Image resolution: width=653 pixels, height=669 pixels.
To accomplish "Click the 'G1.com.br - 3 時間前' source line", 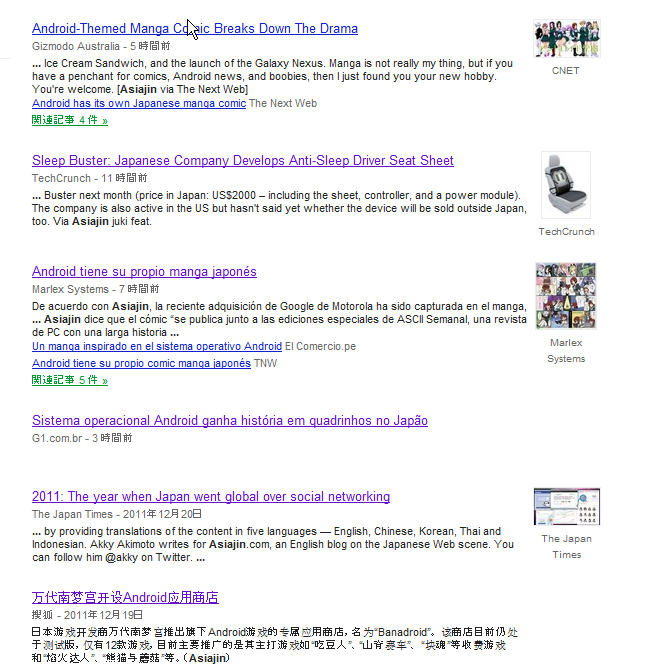I will (x=82, y=438).
